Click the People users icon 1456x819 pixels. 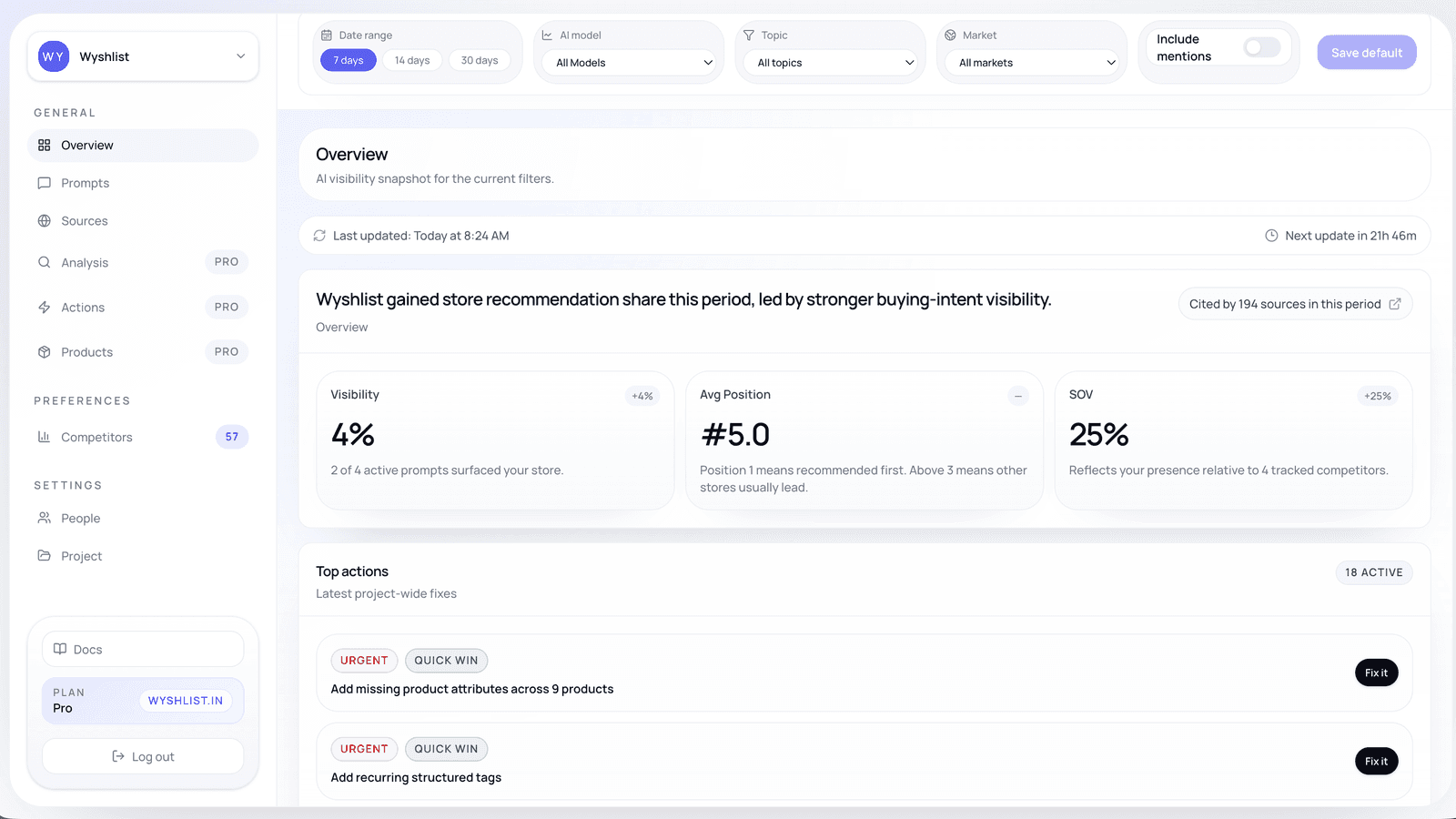tap(44, 518)
